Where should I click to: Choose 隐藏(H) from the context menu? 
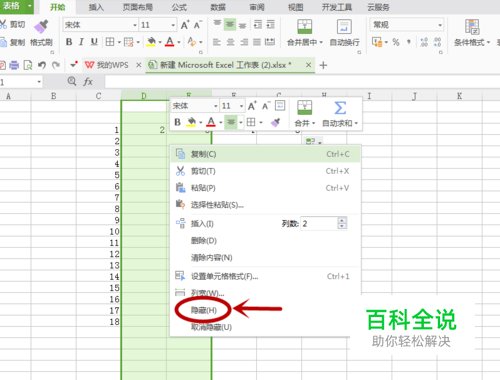[204, 310]
